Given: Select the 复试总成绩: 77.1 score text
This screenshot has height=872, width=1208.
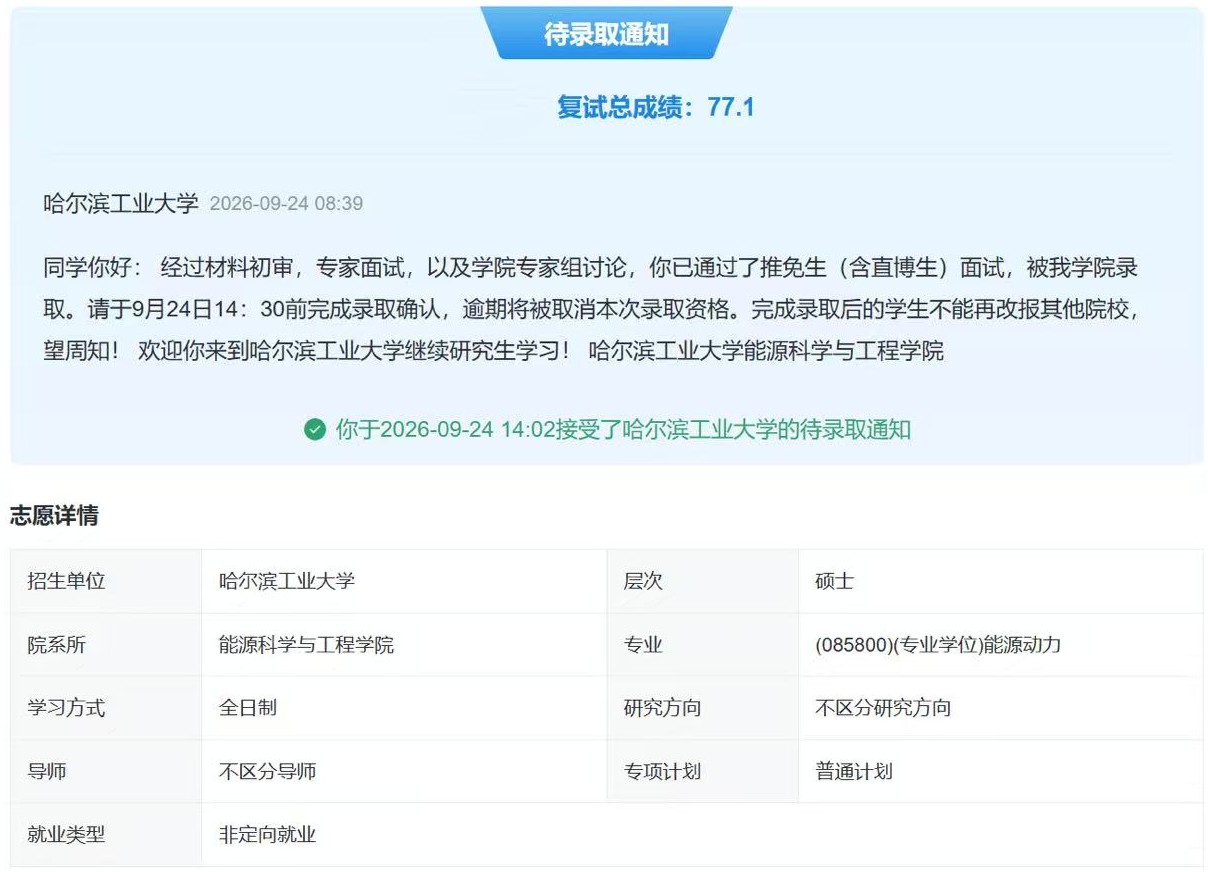Looking at the screenshot, I should point(655,107).
